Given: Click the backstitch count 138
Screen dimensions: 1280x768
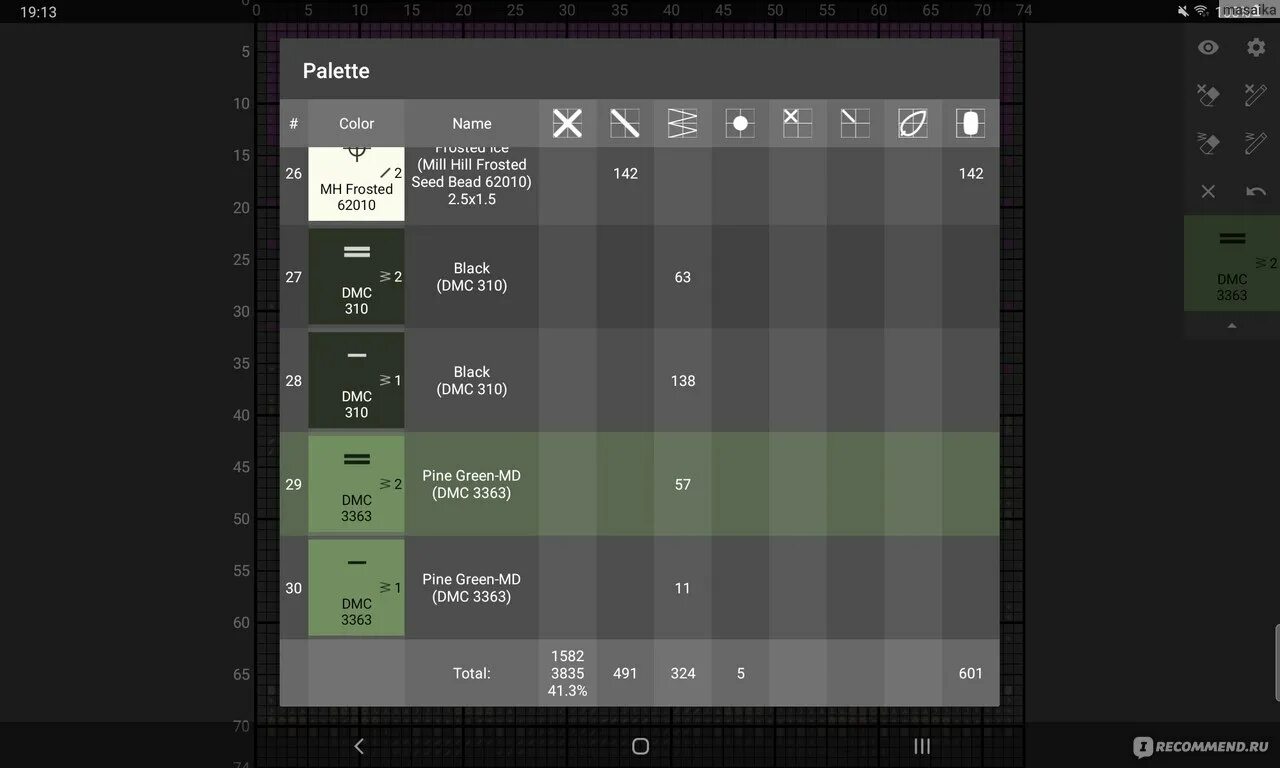Looking at the screenshot, I should (x=683, y=381).
